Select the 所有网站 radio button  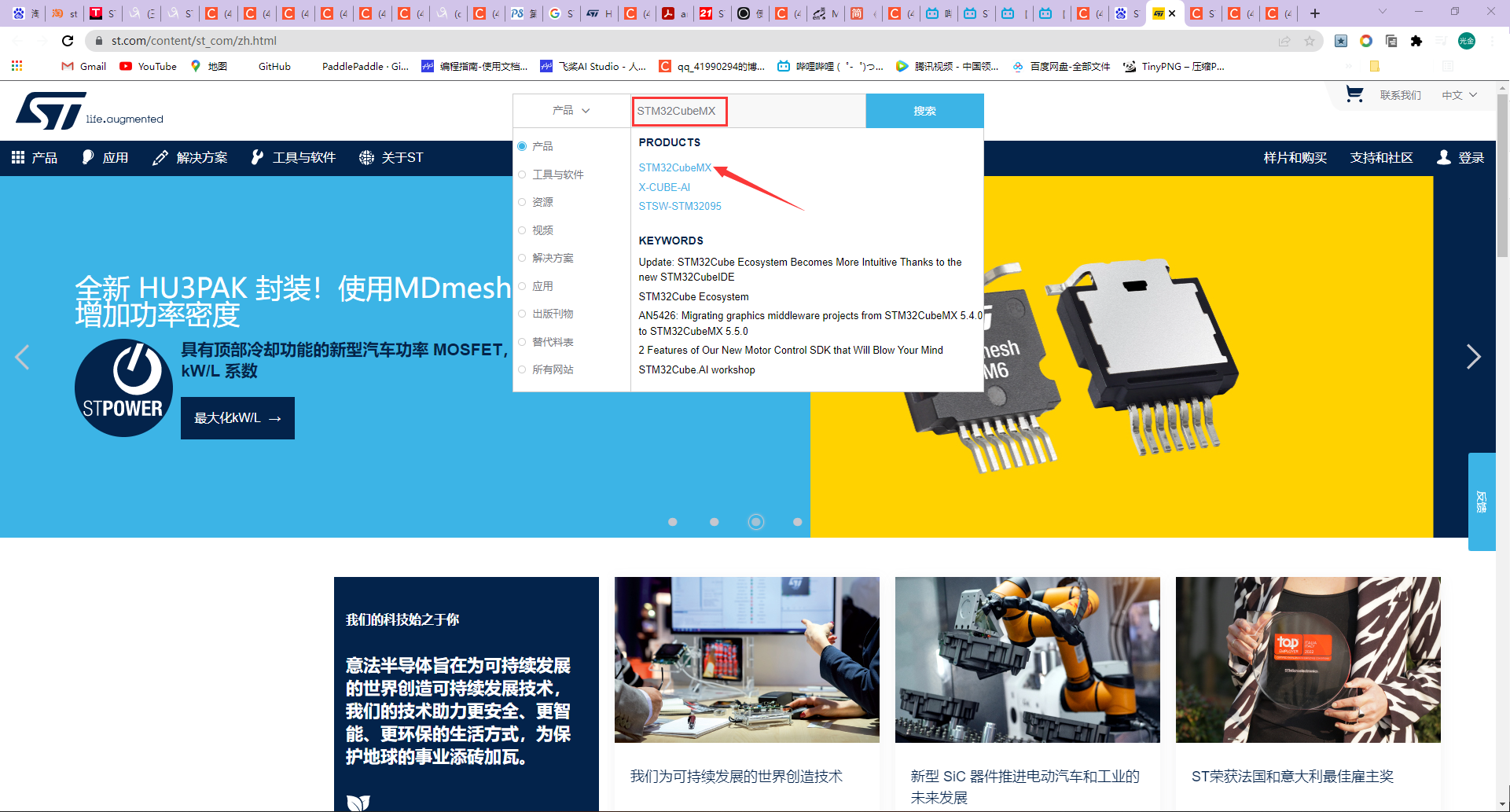(x=522, y=369)
